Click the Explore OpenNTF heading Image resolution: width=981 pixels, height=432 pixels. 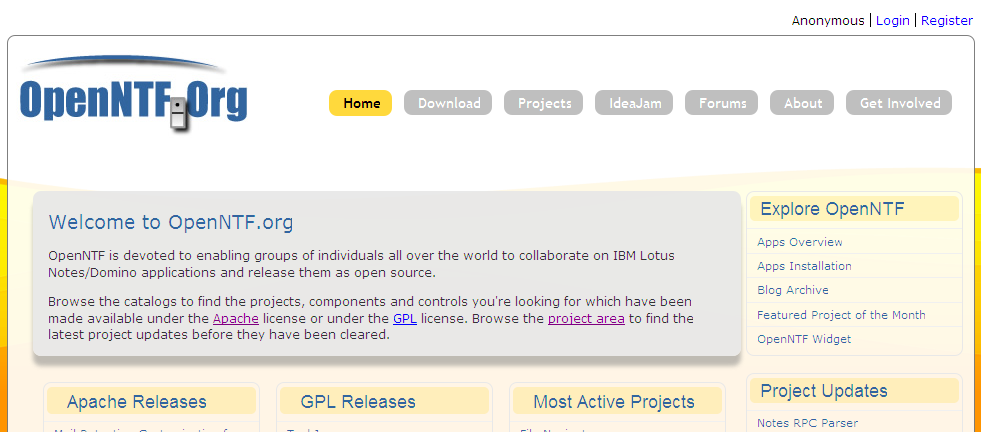[832, 208]
